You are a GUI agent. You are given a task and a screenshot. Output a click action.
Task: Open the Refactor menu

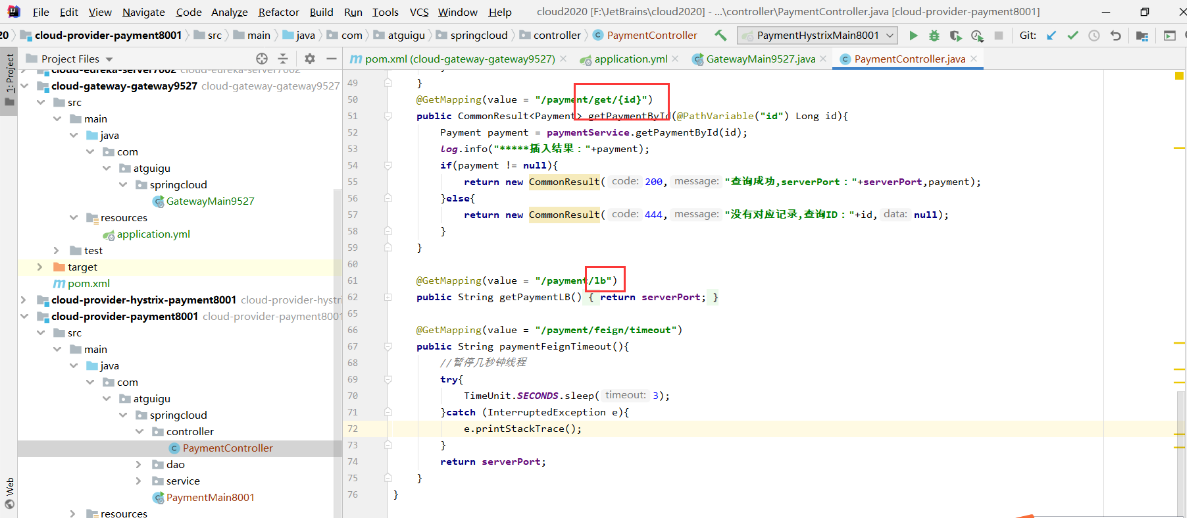point(278,12)
